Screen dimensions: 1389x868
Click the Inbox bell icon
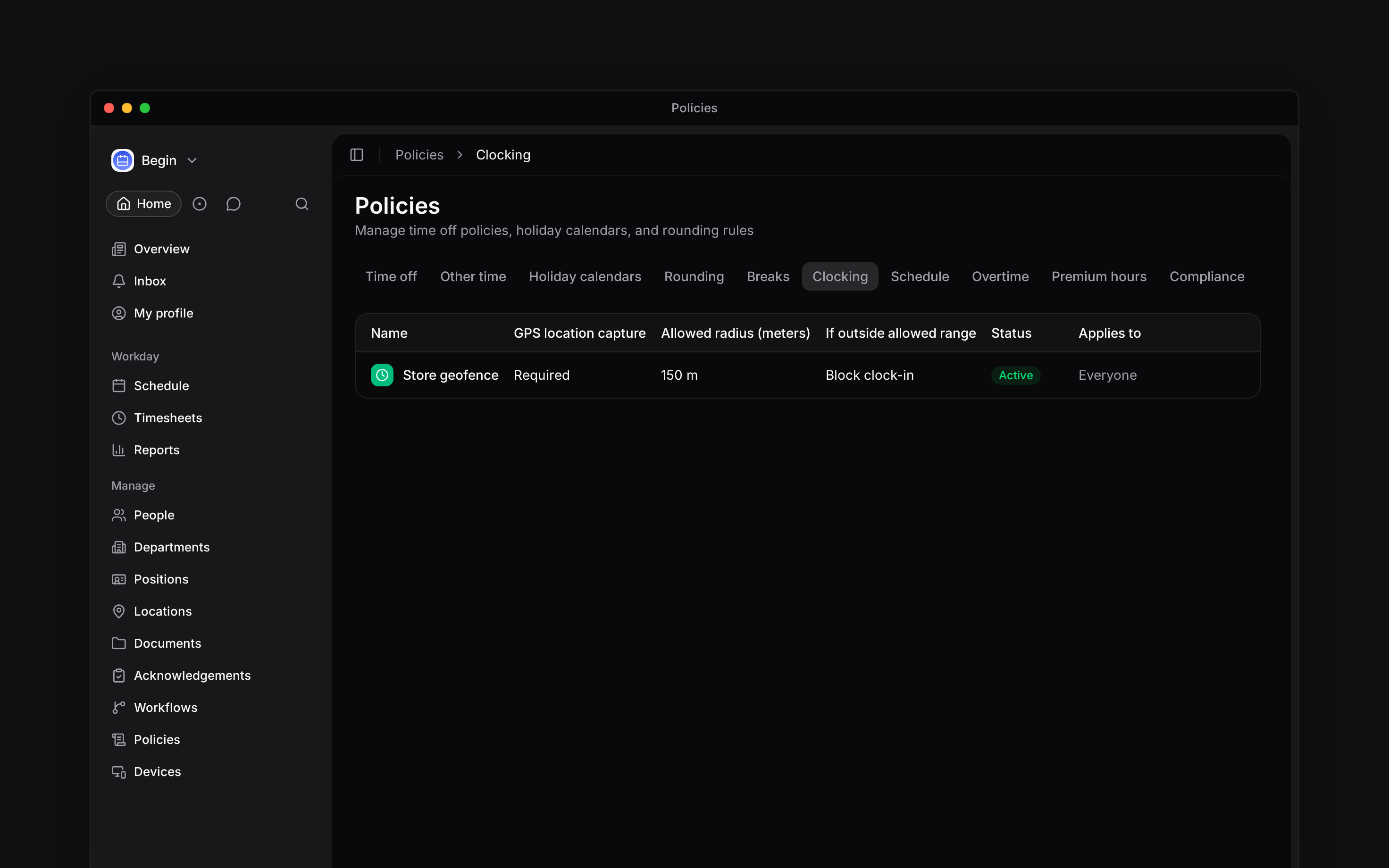click(x=119, y=281)
